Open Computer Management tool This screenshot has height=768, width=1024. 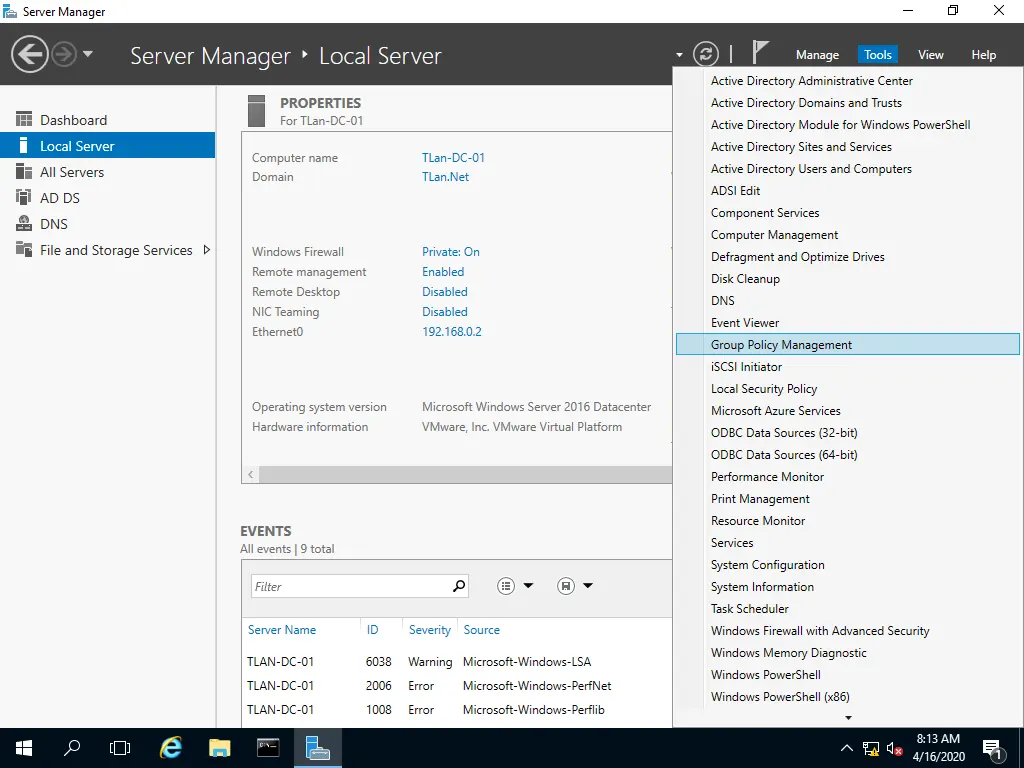point(848,235)
